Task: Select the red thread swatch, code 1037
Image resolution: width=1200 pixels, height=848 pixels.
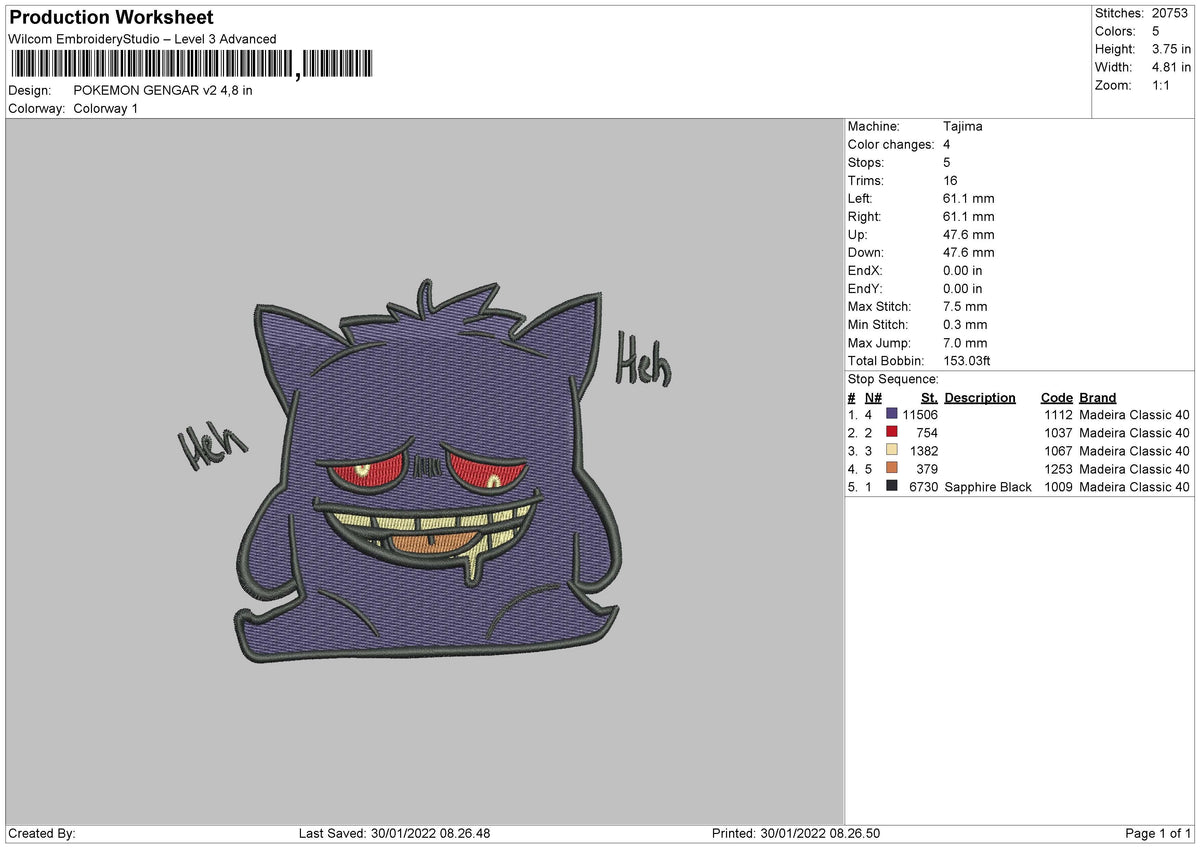Action: point(892,432)
